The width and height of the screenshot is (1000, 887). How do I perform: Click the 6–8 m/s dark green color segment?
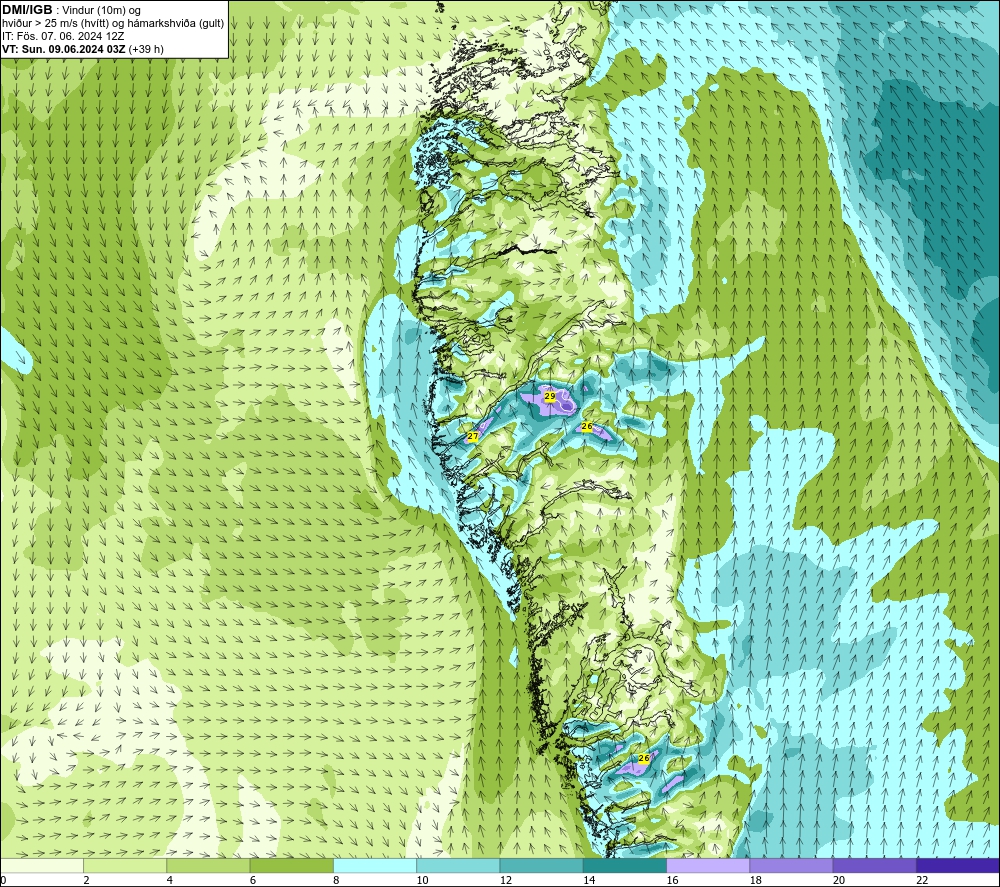point(291,865)
